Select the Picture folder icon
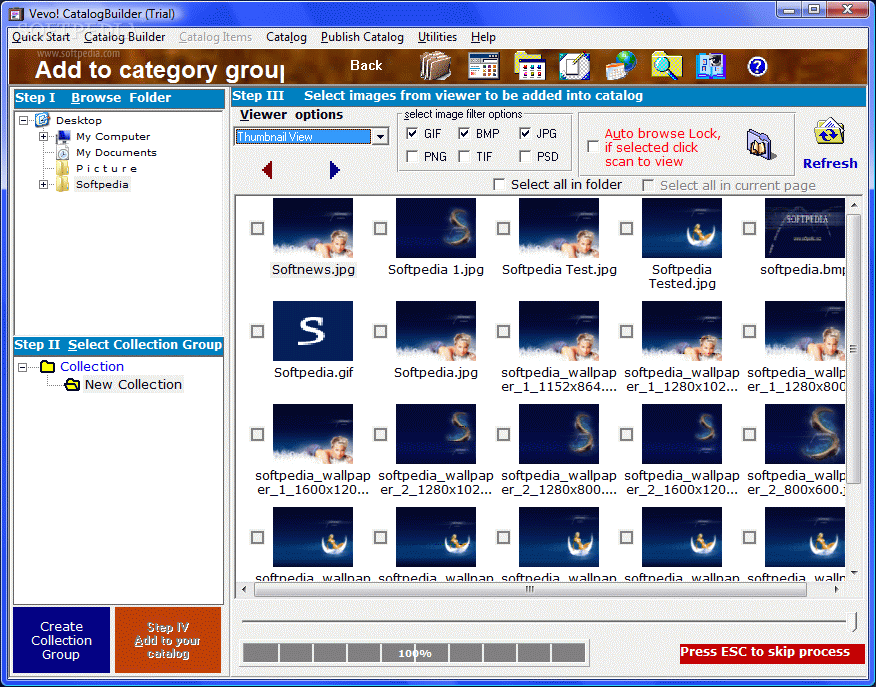The image size is (876, 687). click(63, 168)
